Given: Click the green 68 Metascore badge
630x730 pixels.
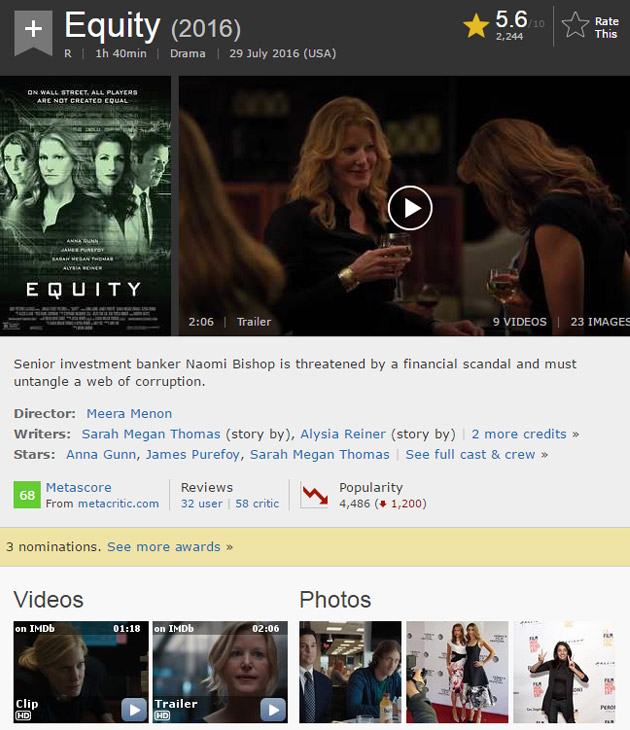Looking at the screenshot, I should pyautogui.click(x=27, y=495).
